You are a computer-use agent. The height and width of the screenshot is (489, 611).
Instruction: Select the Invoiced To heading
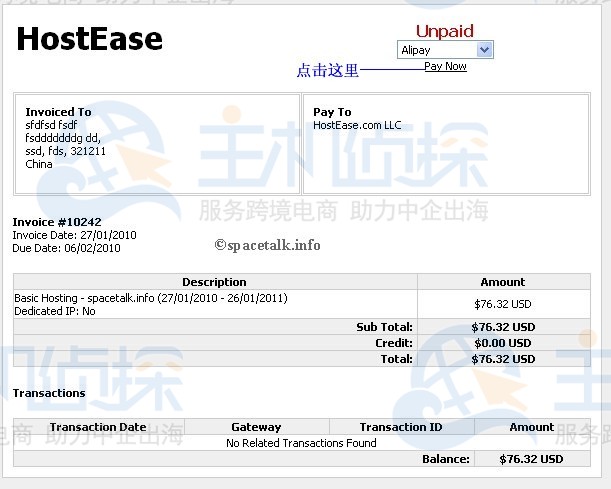pos(58,112)
